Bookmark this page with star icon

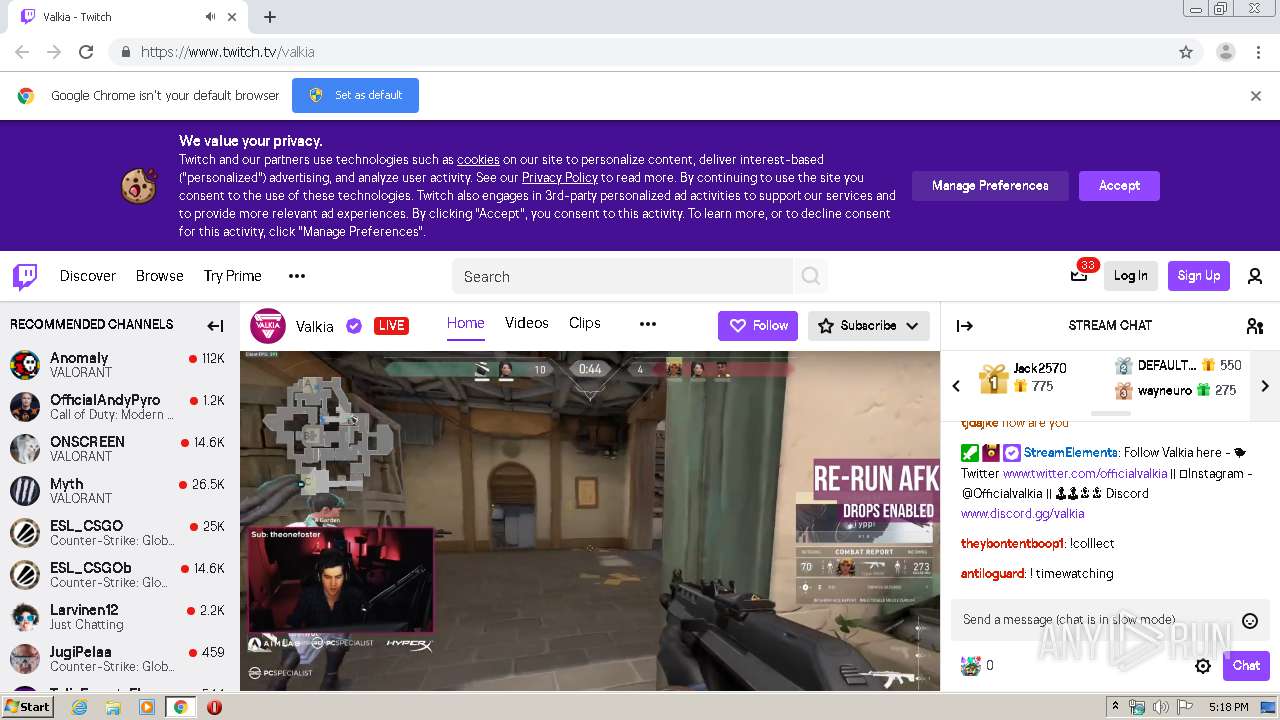pos(1186,52)
